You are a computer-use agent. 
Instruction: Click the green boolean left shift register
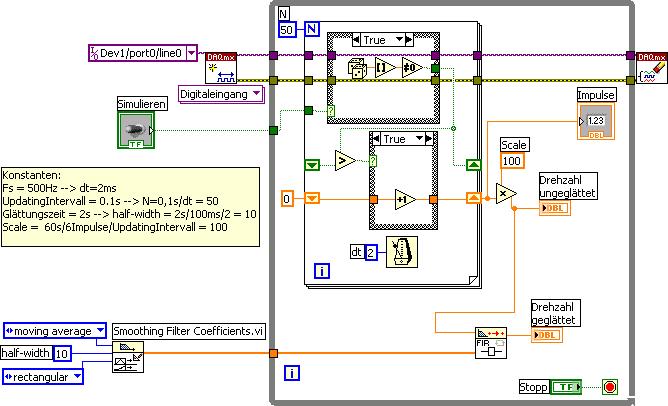312,165
